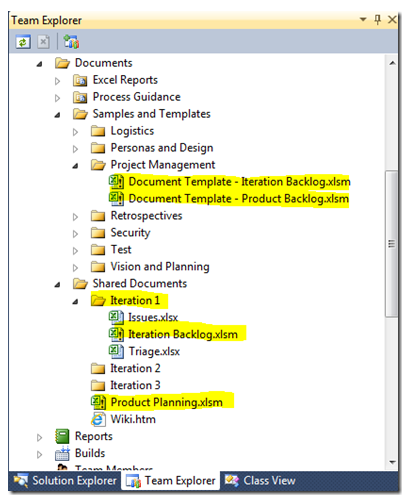Select Document Template - Iteration Backlog.xlsm

[239, 182]
